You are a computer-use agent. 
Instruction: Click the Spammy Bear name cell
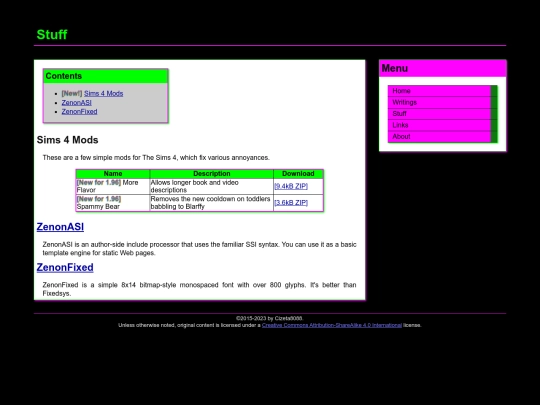pos(113,202)
